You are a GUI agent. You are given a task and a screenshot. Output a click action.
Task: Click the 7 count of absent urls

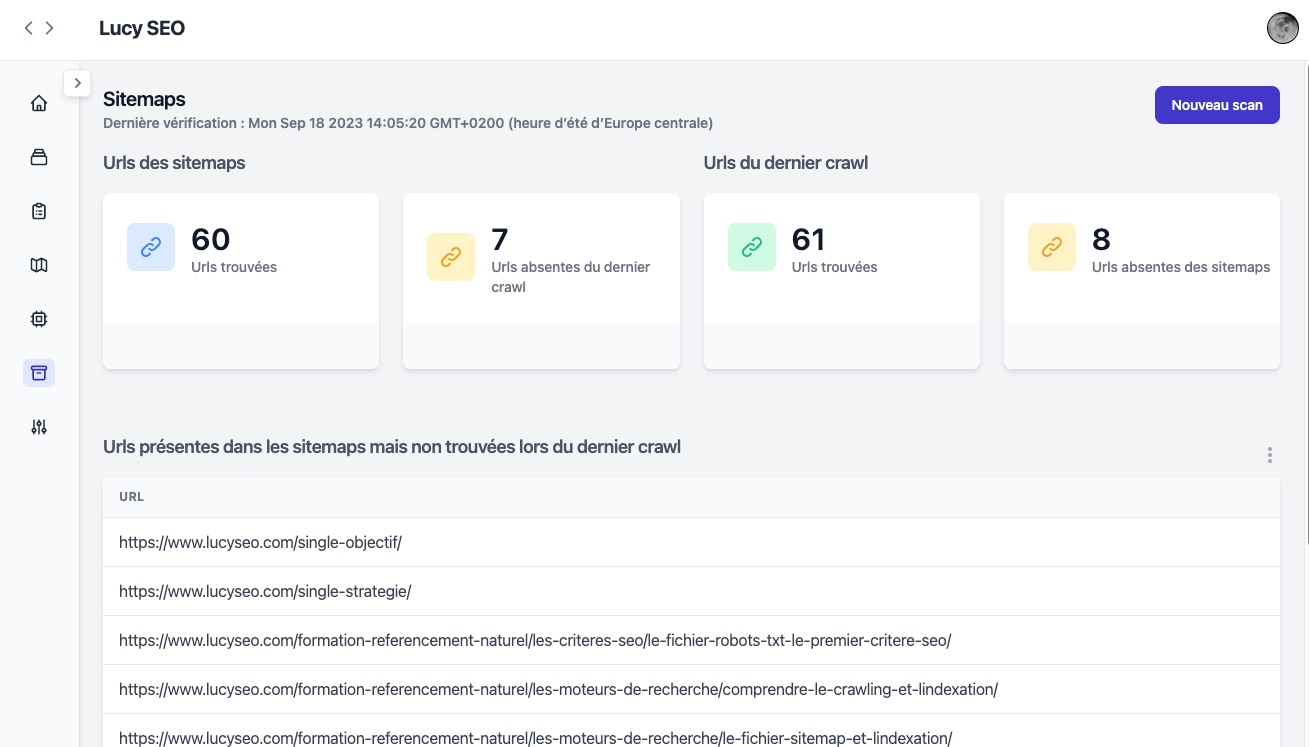point(500,239)
